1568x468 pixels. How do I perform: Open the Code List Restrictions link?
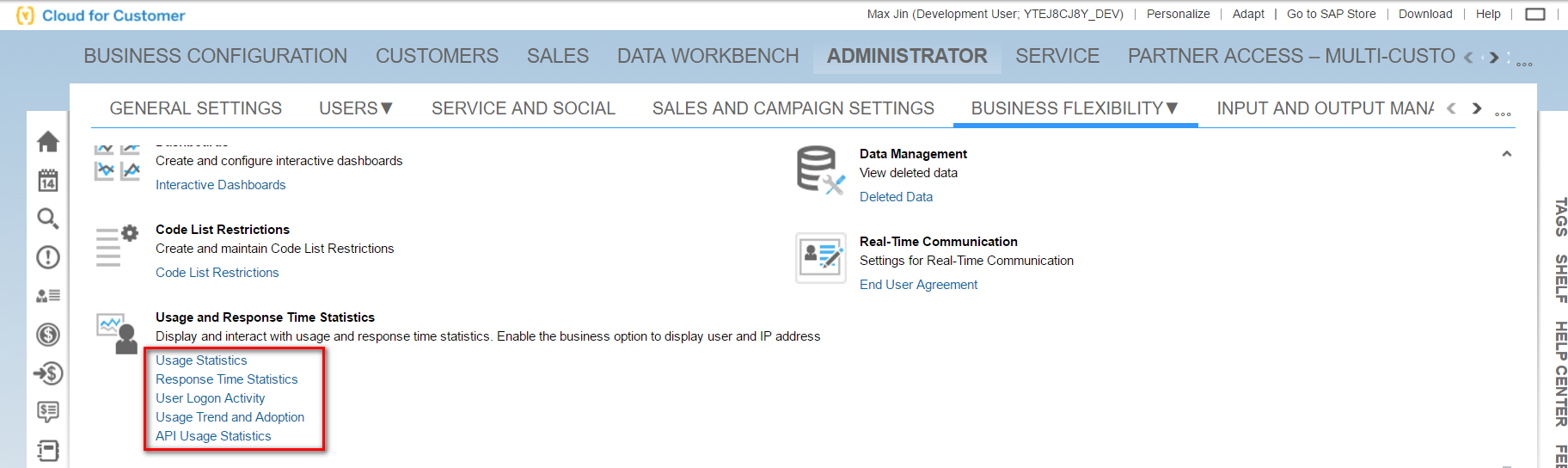[x=217, y=273]
